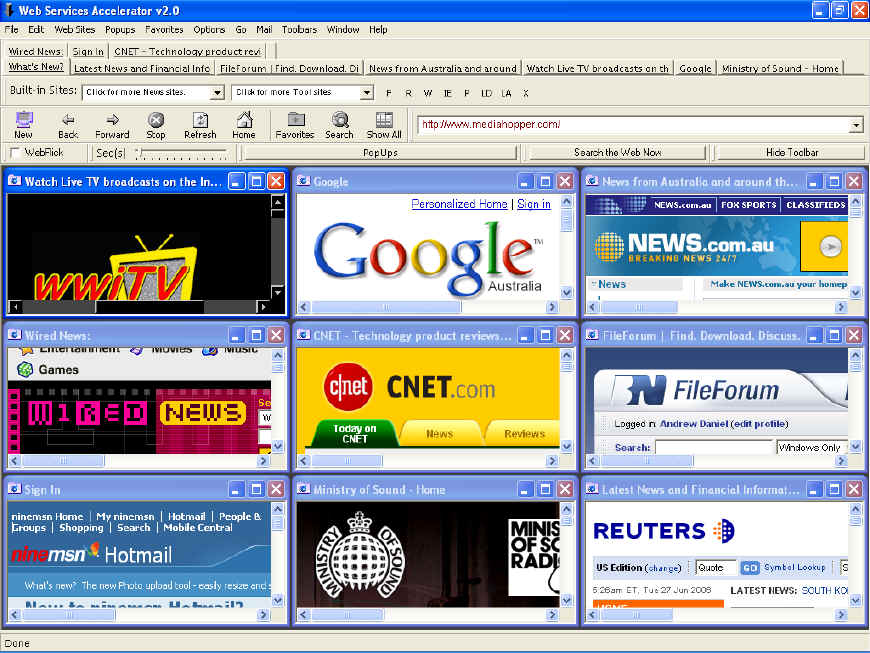
Task: Click the Google window title bar icon
Action: point(304,181)
